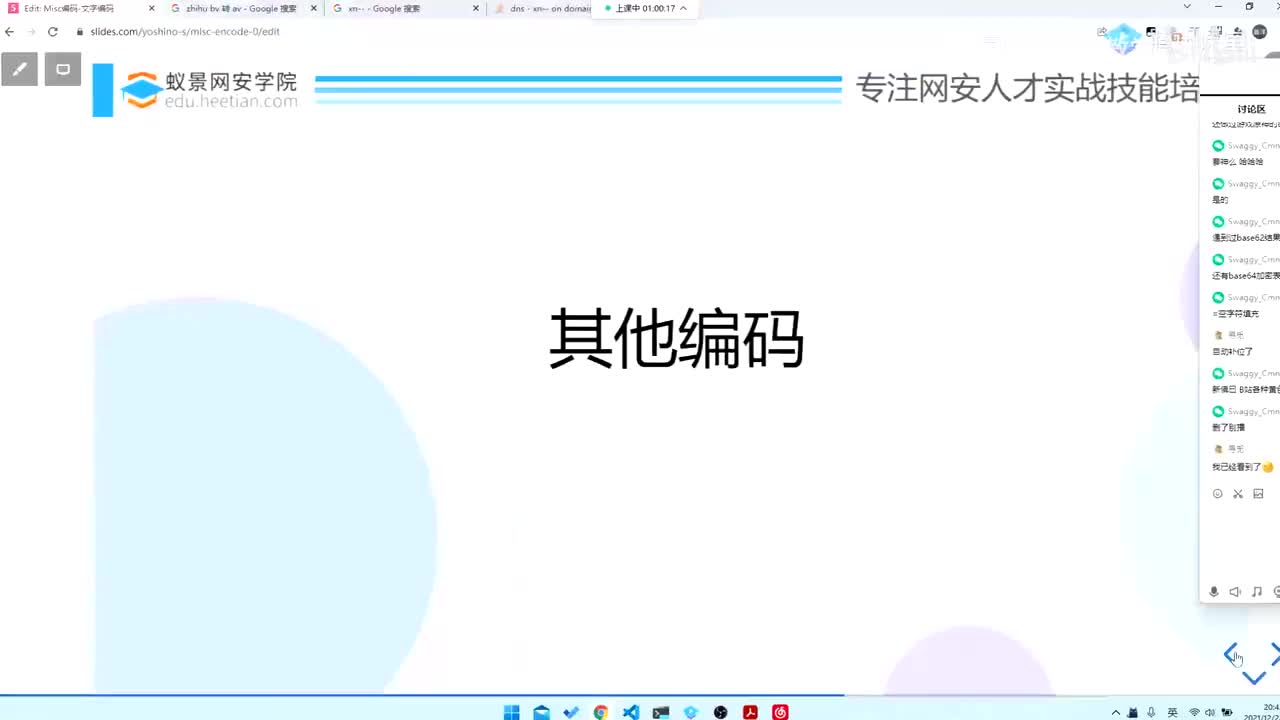Click the Wi-Fi network tray icon

tap(1194, 712)
